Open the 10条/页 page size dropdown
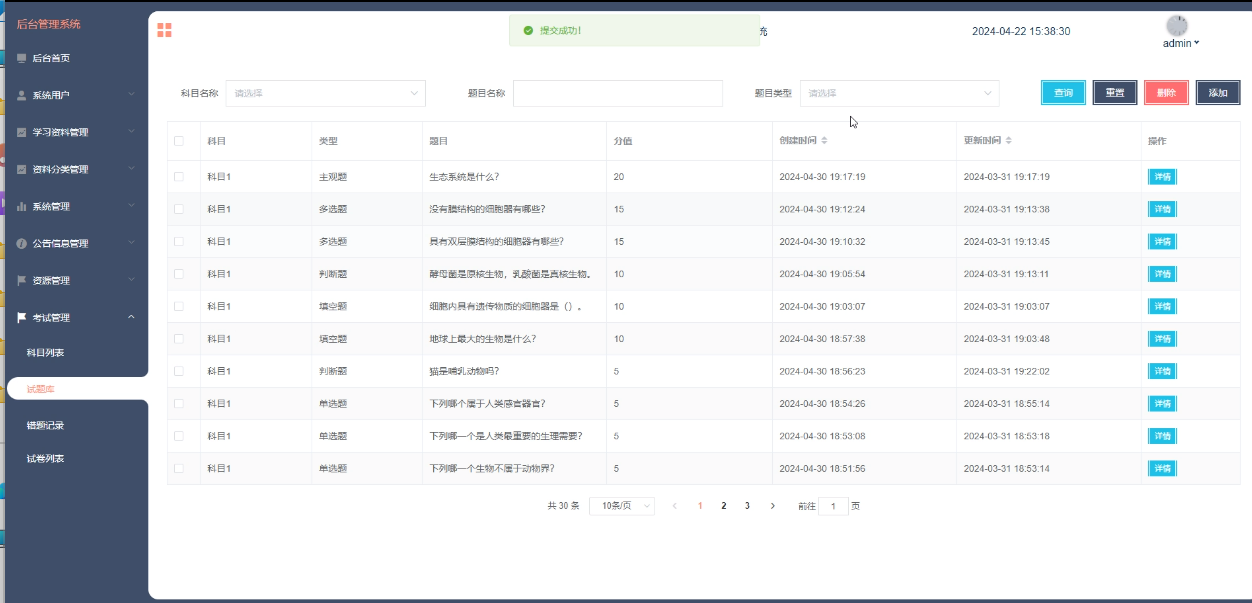 coord(622,506)
